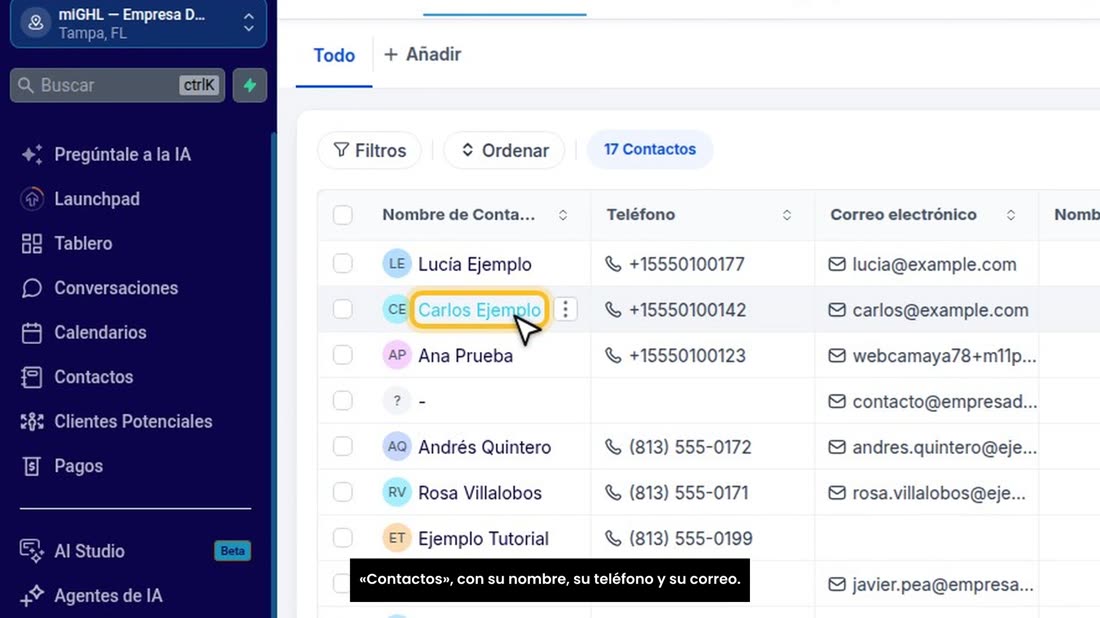Click the Pagos invoice icon

(32, 466)
